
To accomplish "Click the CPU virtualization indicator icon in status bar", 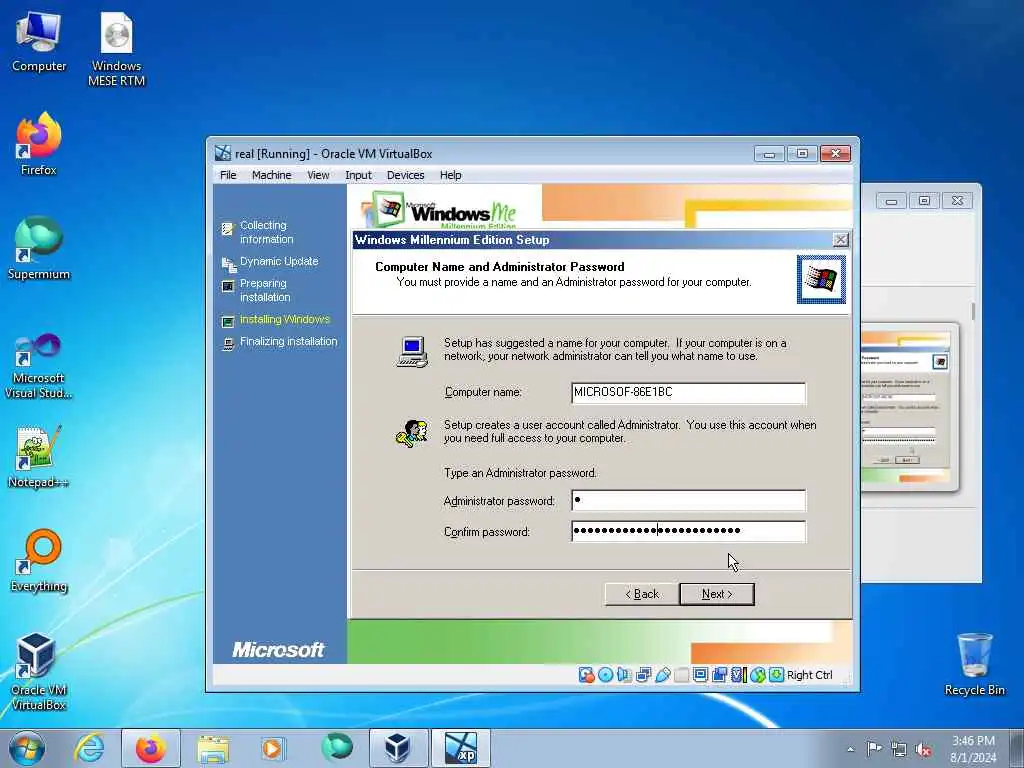I will coord(739,675).
